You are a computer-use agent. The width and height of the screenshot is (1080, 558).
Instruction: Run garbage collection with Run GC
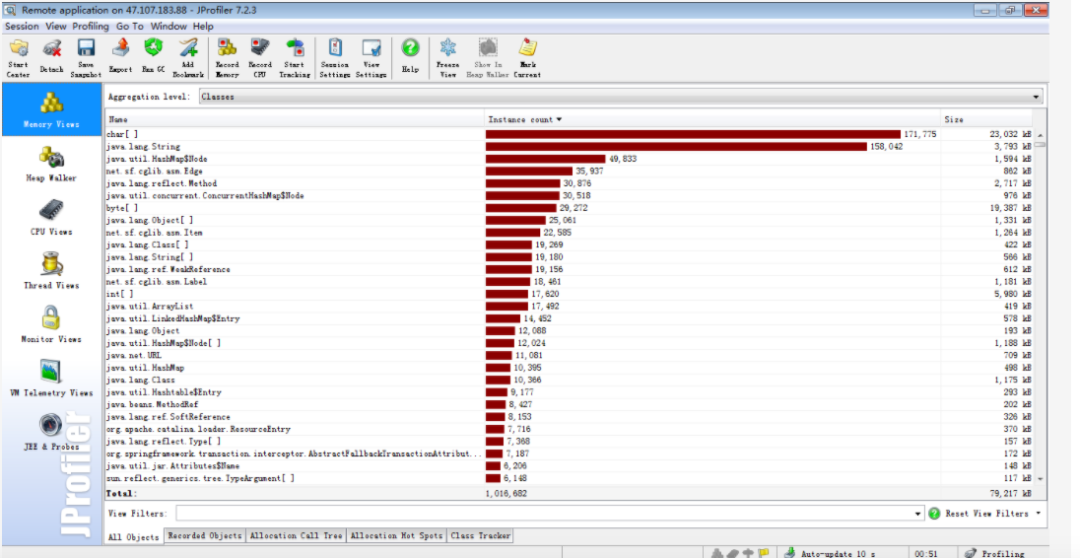click(153, 58)
